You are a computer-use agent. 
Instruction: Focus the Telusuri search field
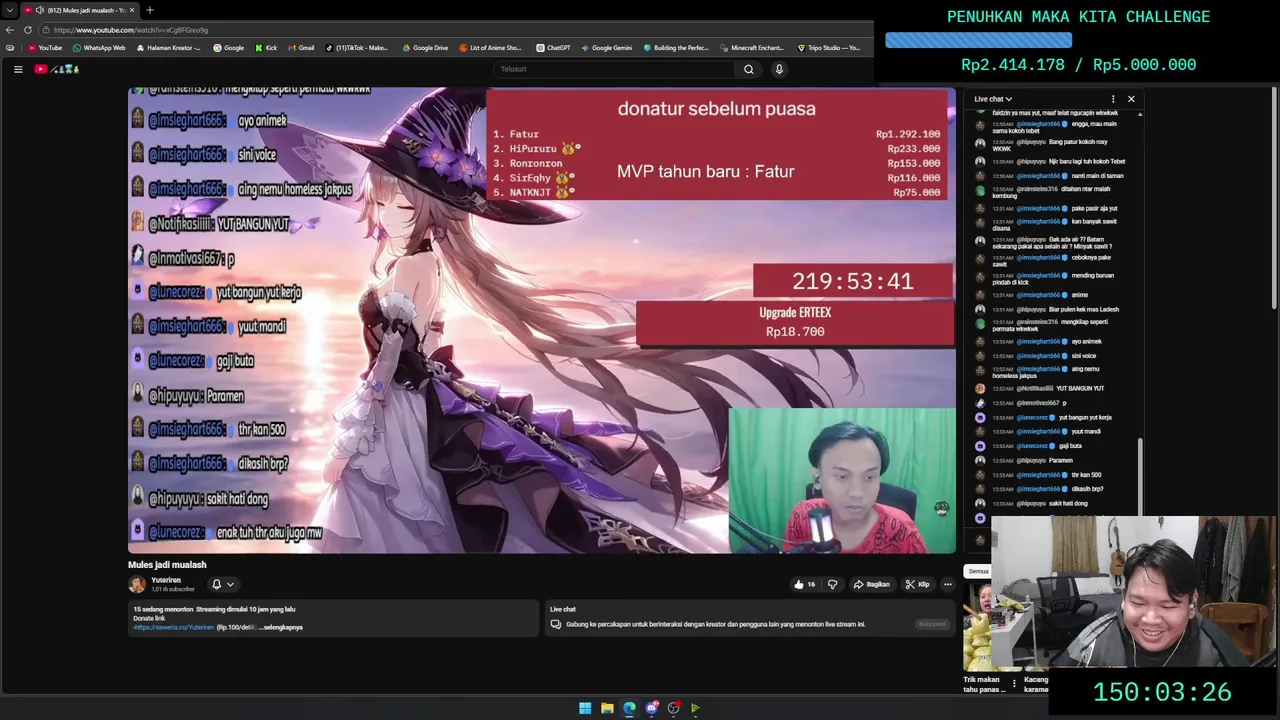(615, 69)
